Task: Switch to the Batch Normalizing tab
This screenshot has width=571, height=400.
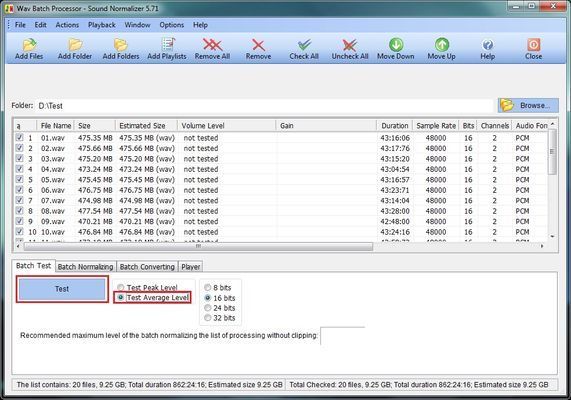Action: [x=86, y=267]
